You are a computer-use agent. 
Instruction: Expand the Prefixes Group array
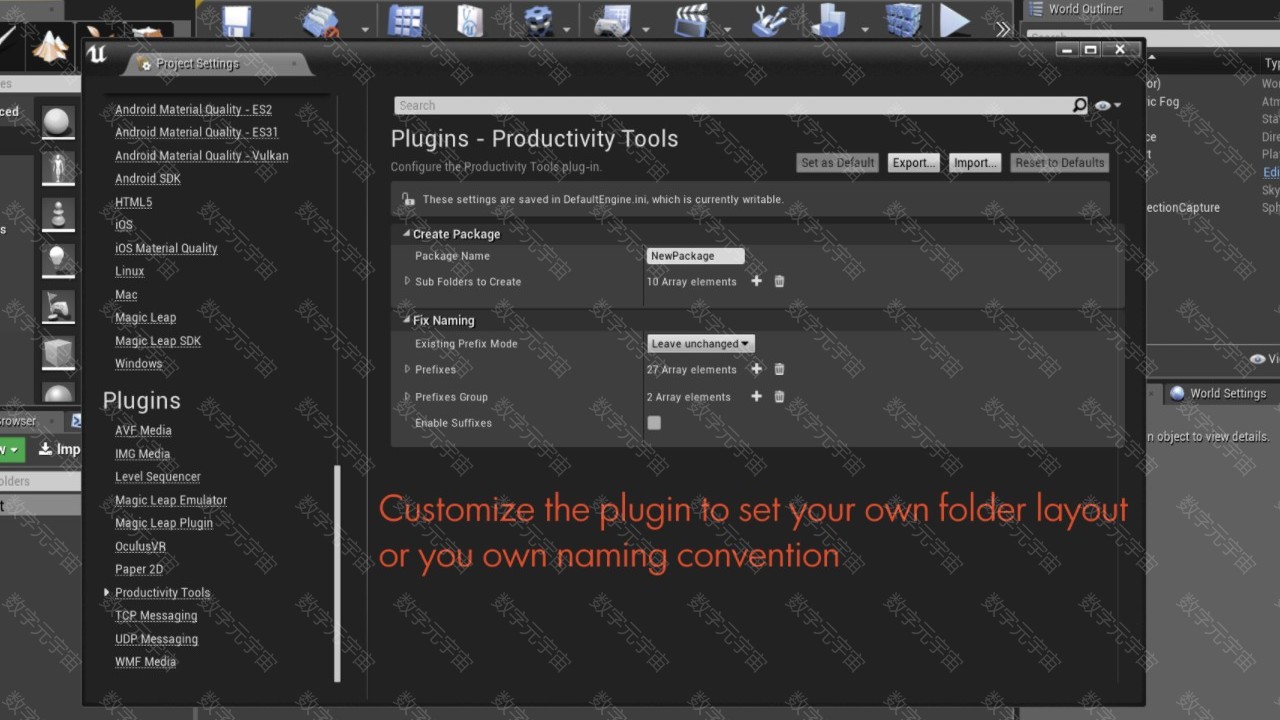coord(407,397)
